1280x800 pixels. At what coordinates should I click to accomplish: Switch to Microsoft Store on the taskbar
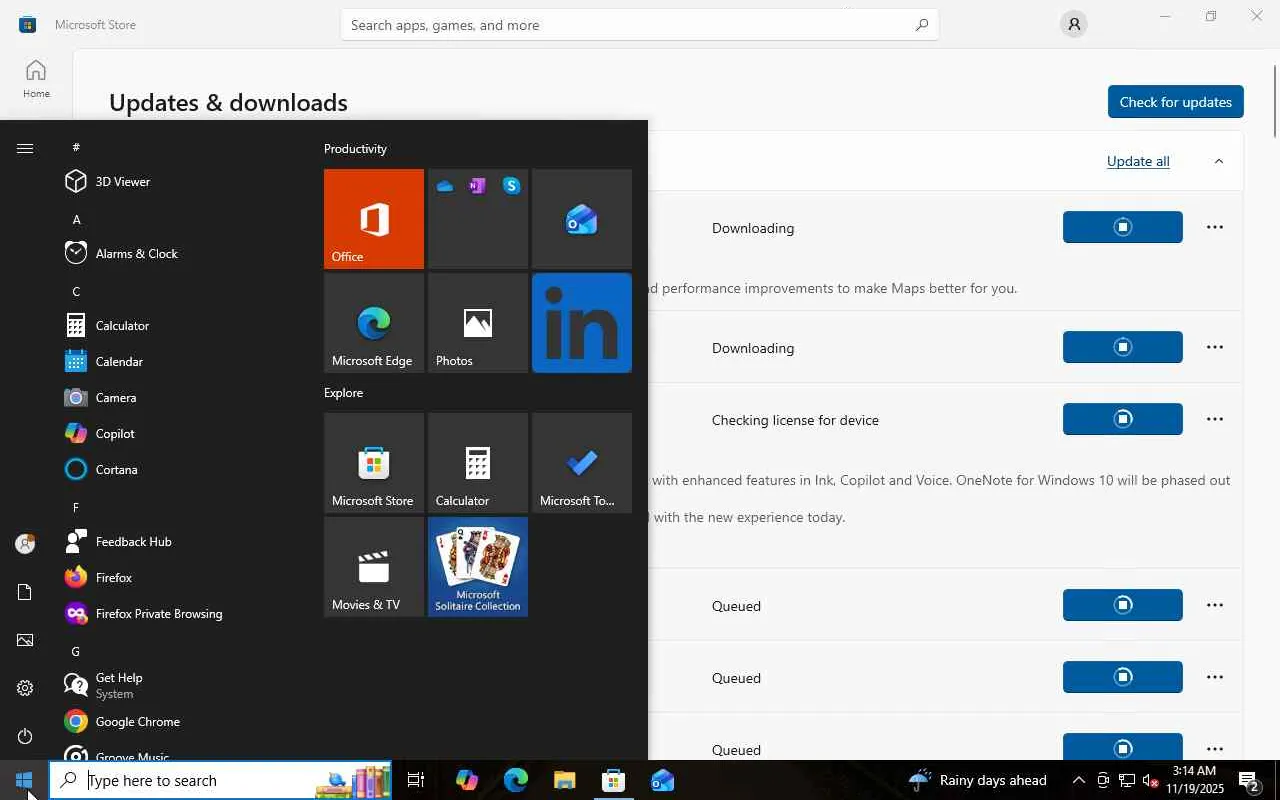(614, 780)
